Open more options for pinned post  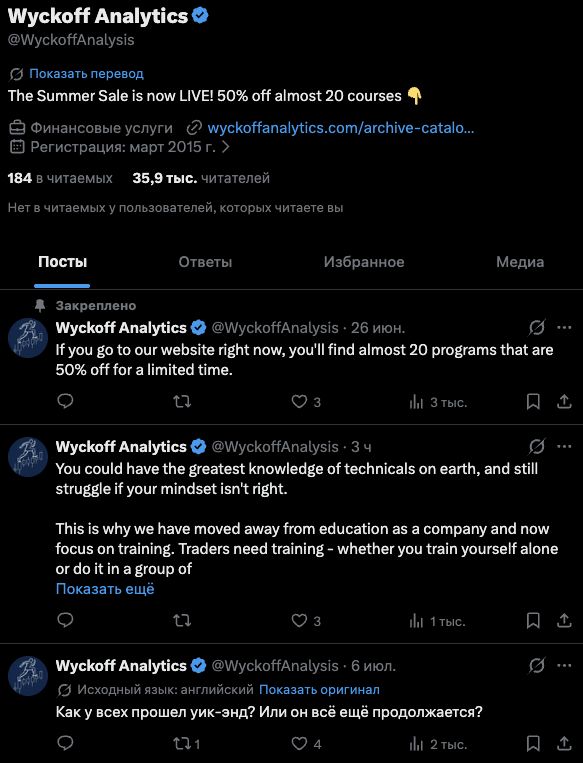pyautogui.click(x=564, y=327)
